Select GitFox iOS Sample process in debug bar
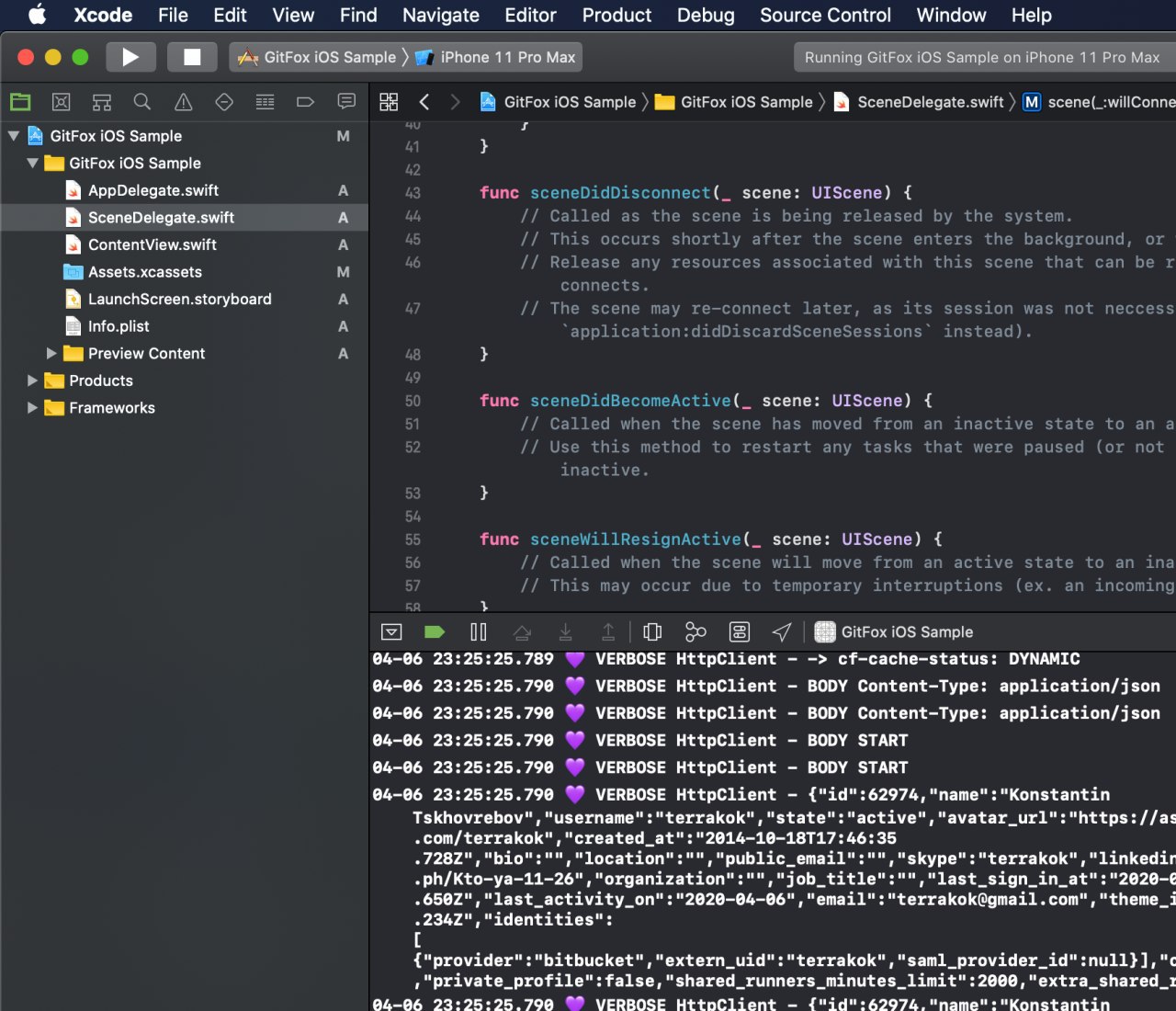 894,632
